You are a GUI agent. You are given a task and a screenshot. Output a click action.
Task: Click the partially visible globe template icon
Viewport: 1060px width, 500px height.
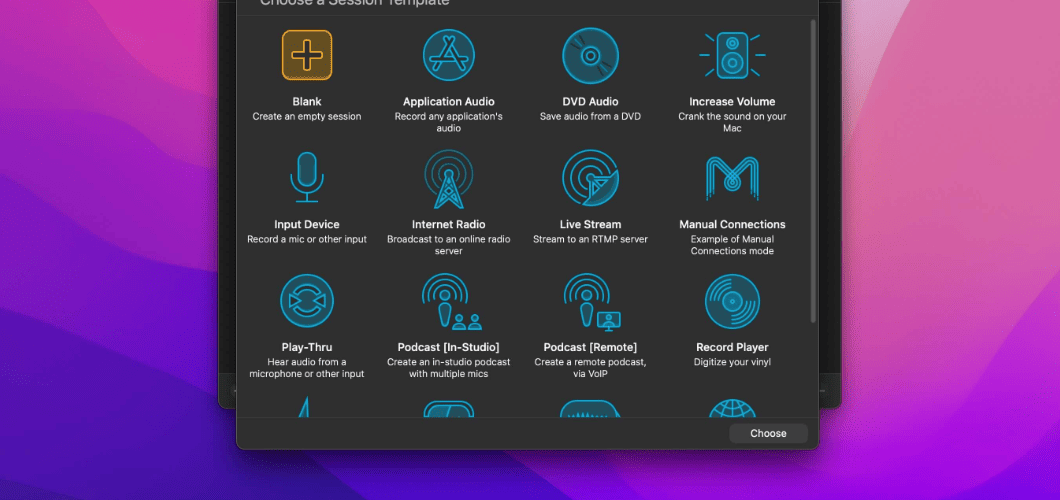[x=732, y=408]
